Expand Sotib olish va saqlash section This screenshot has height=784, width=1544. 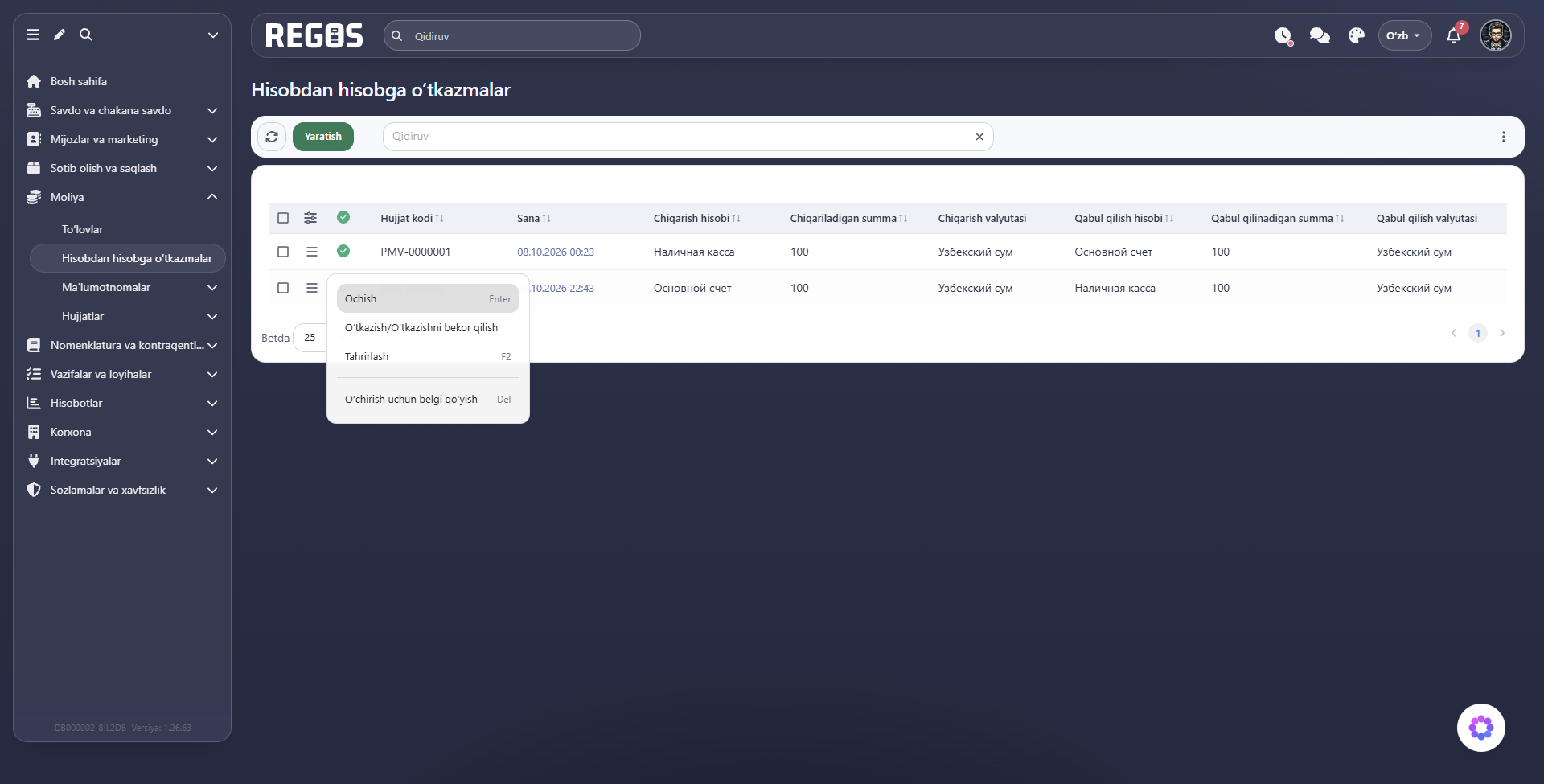tap(122, 168)
